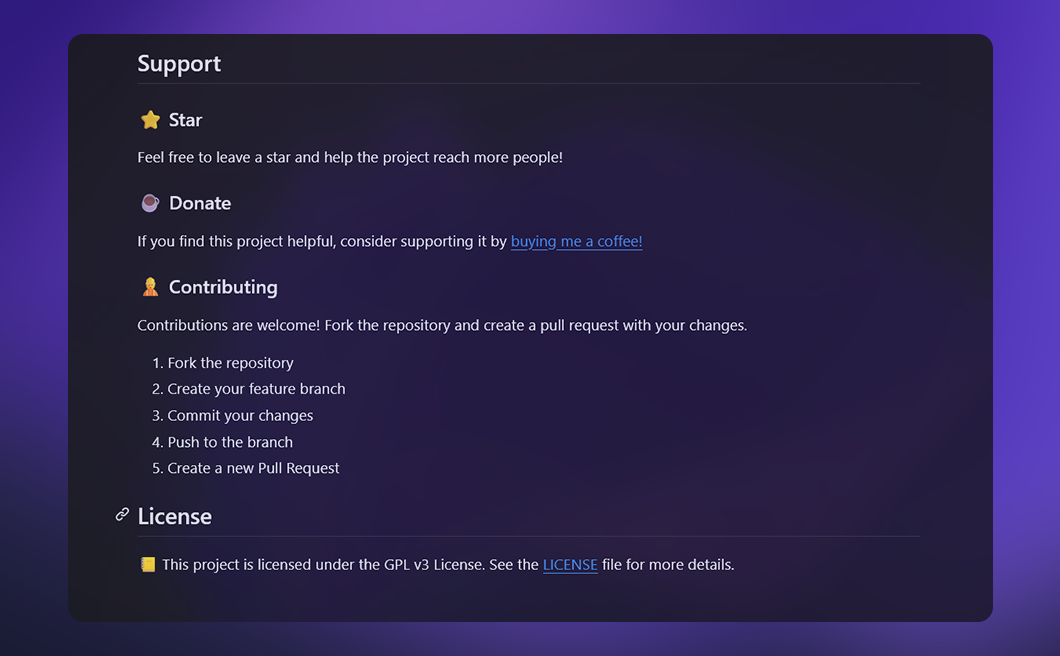
Task: Click the 'Contributions are welcome!' paragraph
Action: pyautogui.click(x=442, y=325)
